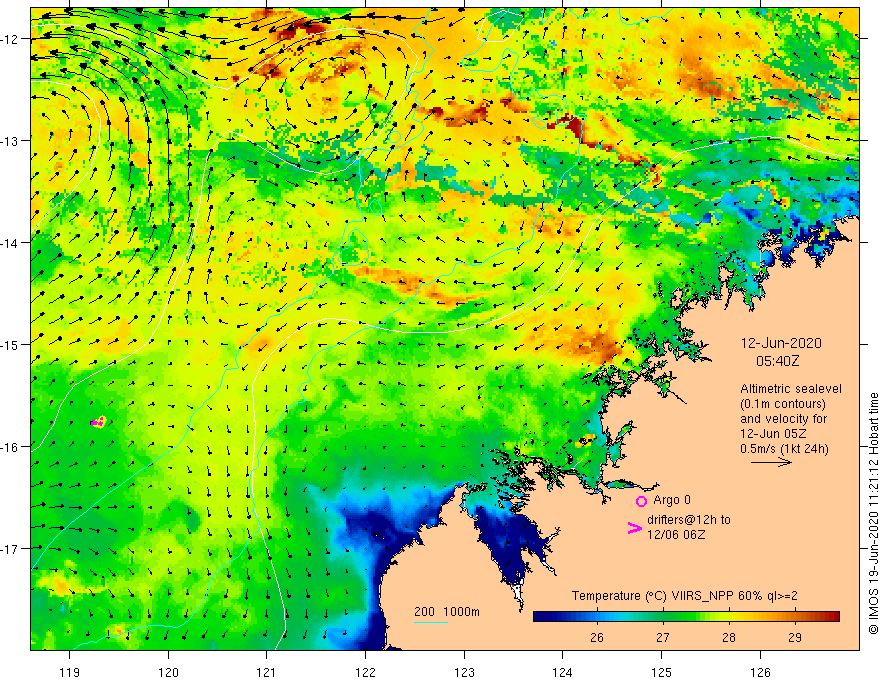Image resolution: width=880 pixels, height=680 pixels.
Task: Click the 'Argo 0' legend label
Action: point(672,500)
